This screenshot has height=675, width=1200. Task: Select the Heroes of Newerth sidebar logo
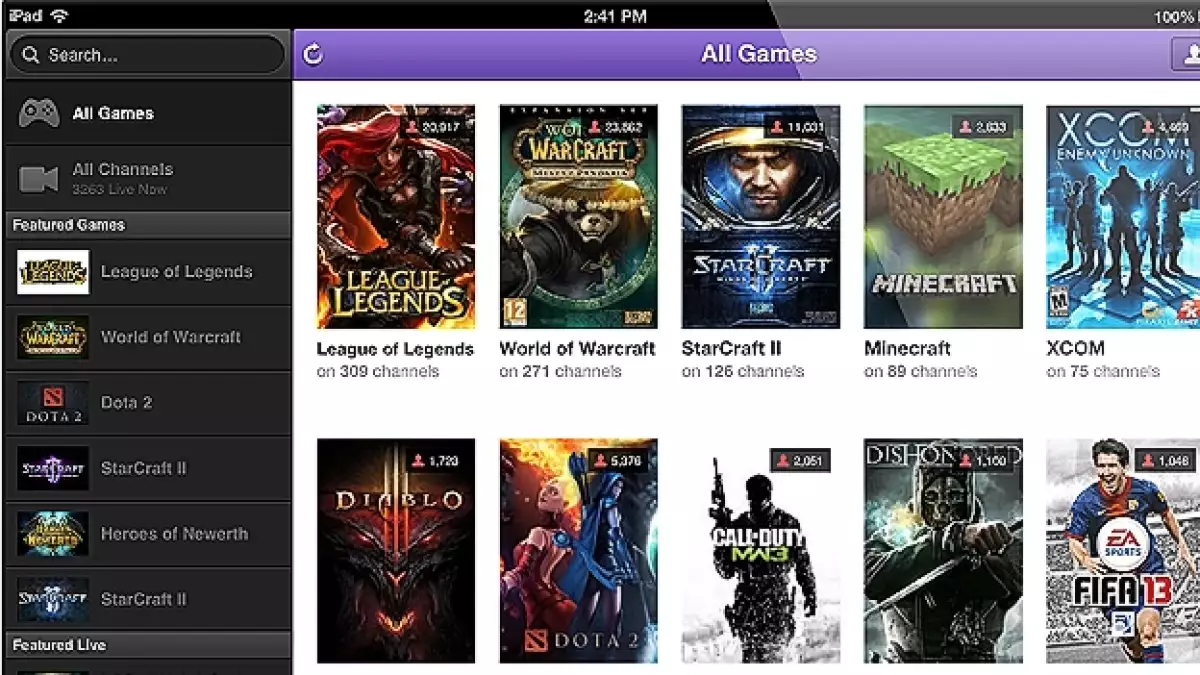click(53, 534)
